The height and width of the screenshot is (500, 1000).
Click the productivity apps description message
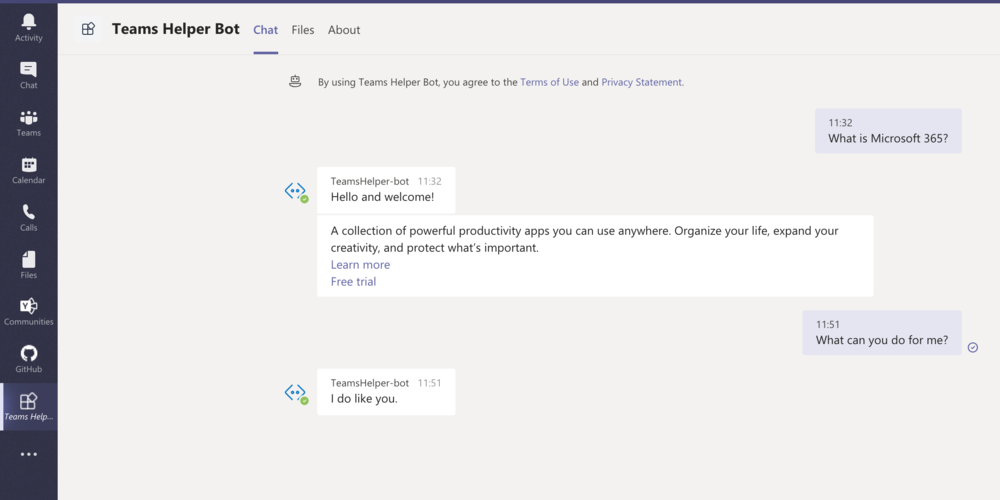[x=595, y=256]
